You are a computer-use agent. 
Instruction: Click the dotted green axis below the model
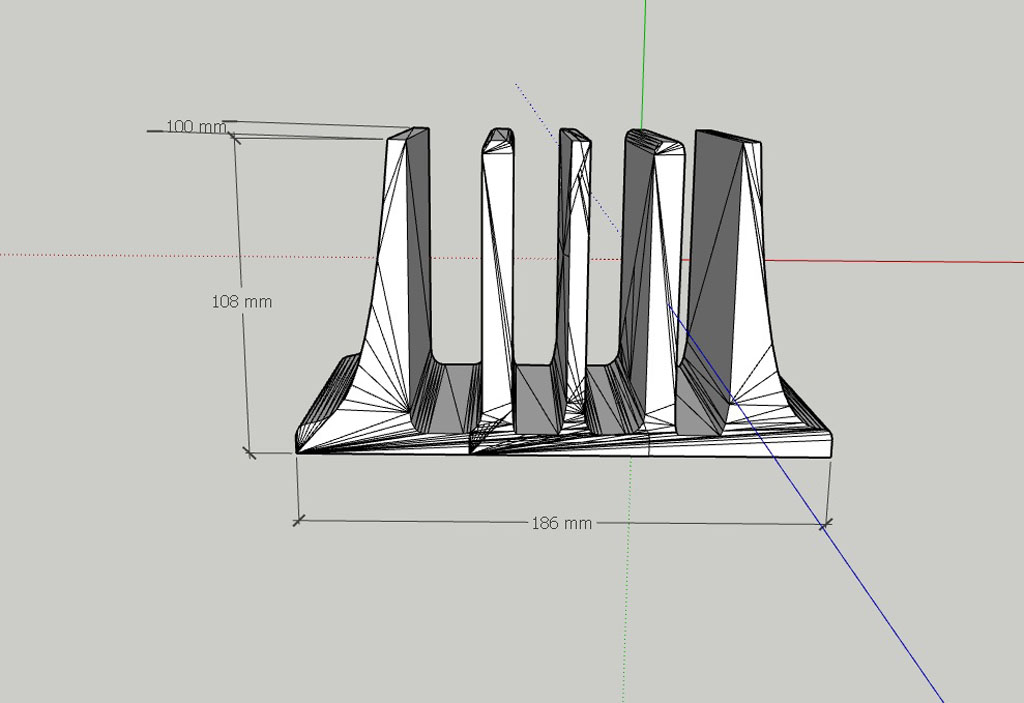click(627, 600)
